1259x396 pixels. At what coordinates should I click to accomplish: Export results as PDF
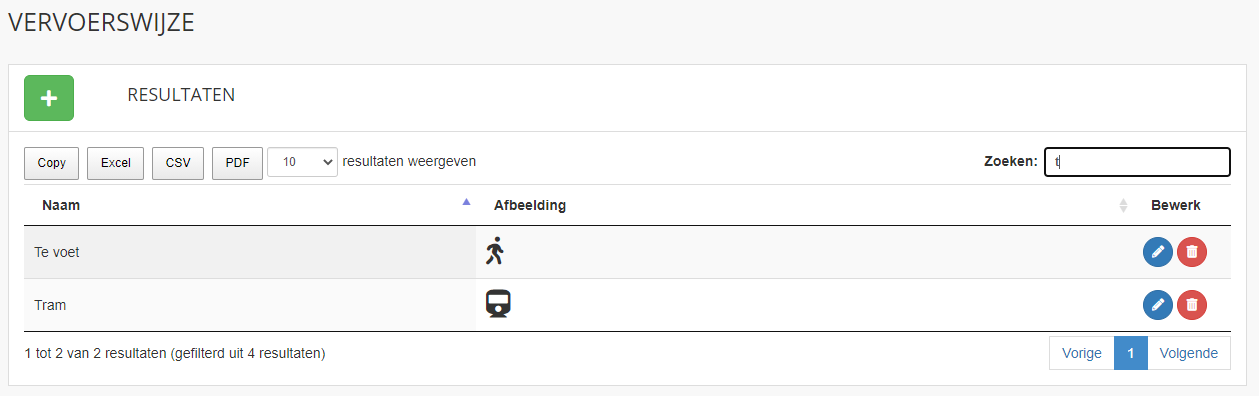237,163
